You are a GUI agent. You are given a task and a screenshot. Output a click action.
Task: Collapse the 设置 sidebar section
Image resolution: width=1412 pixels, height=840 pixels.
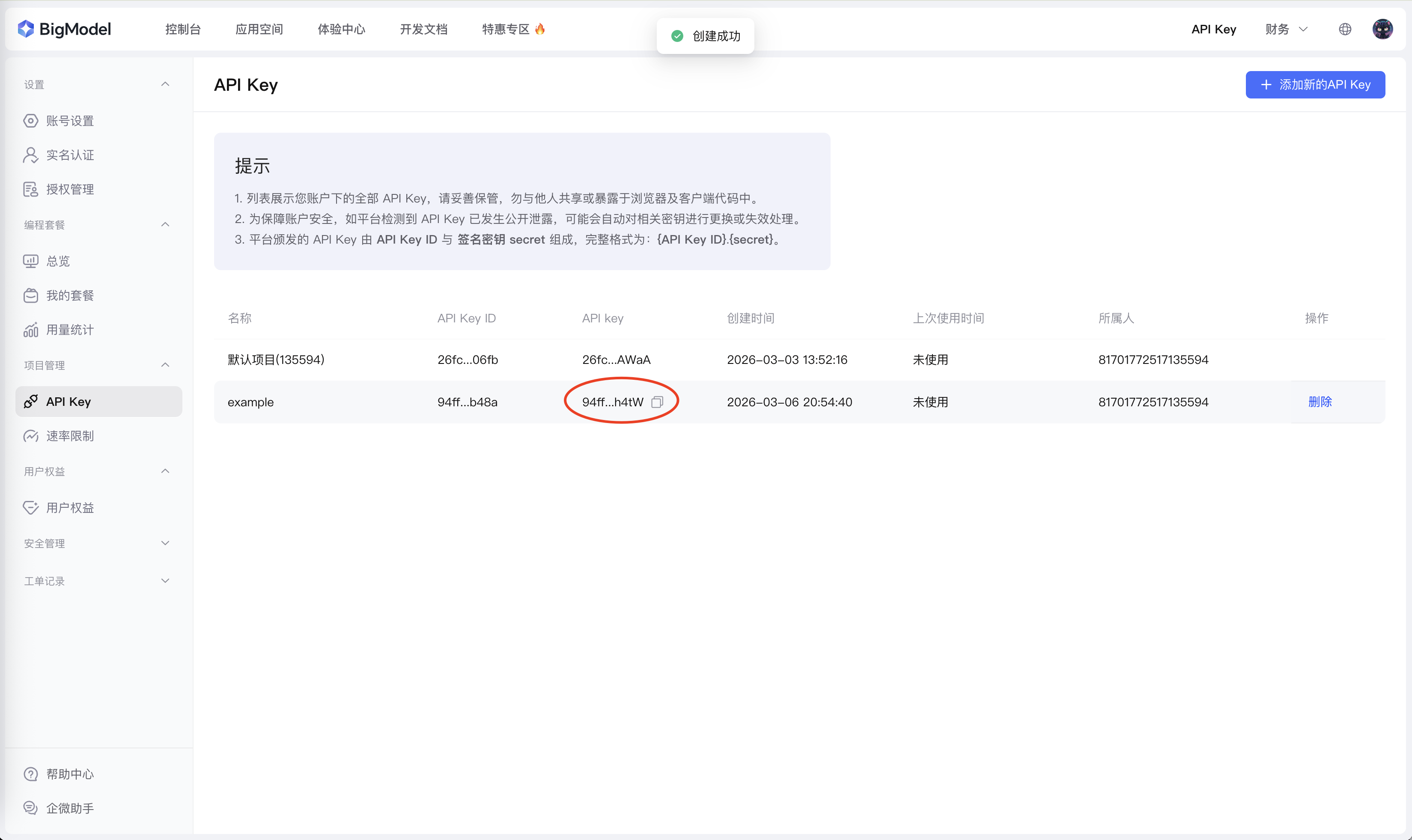165,84
